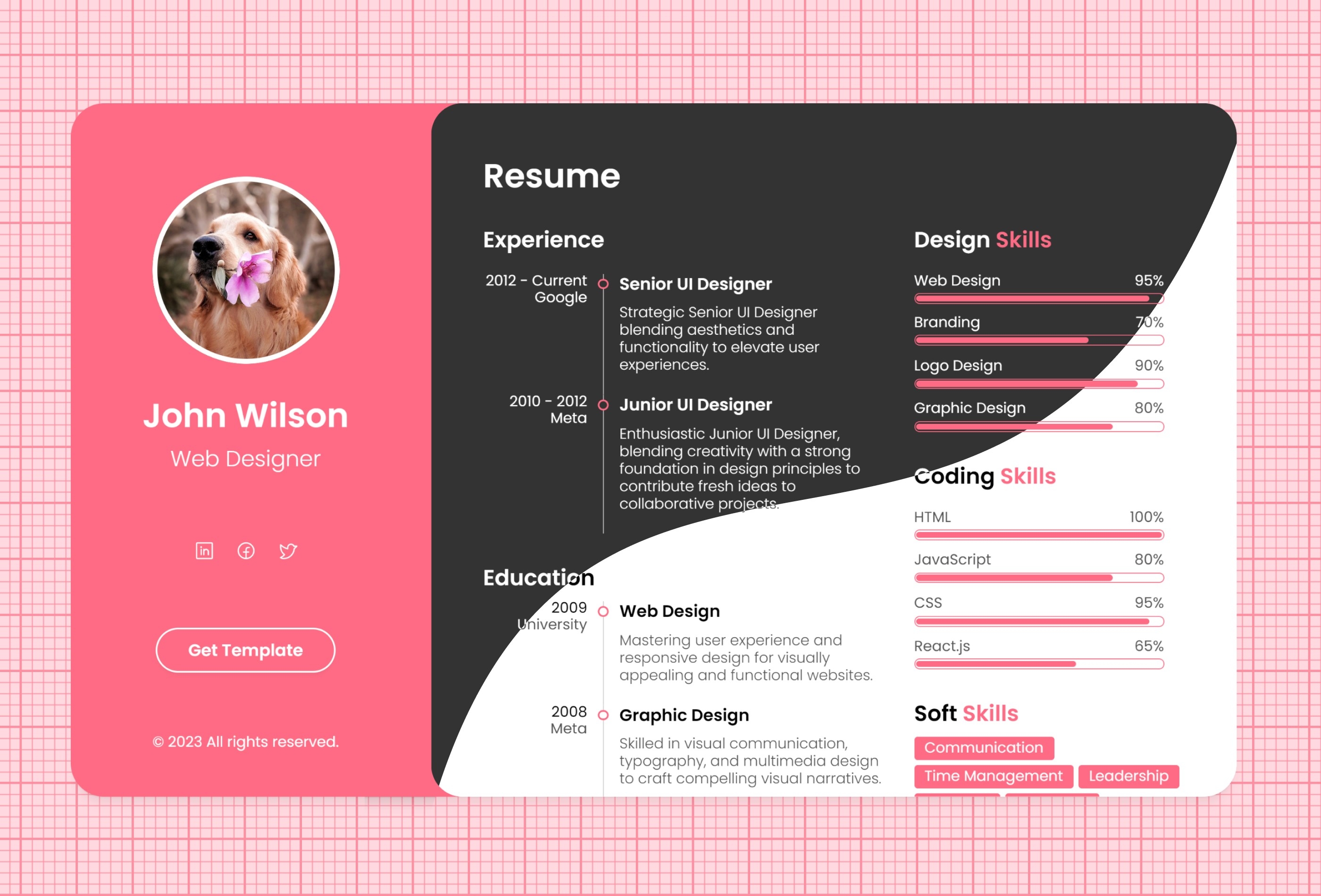Click the Communication soft skill tag
The image size is (1321, 896).
981,747
